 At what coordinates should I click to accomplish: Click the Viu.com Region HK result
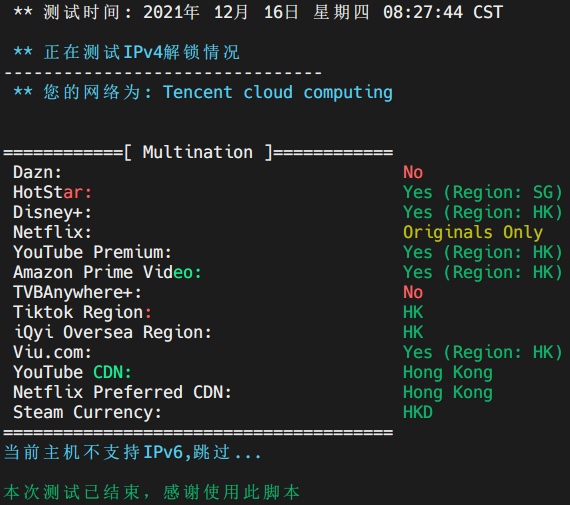[x=483, y=352]
